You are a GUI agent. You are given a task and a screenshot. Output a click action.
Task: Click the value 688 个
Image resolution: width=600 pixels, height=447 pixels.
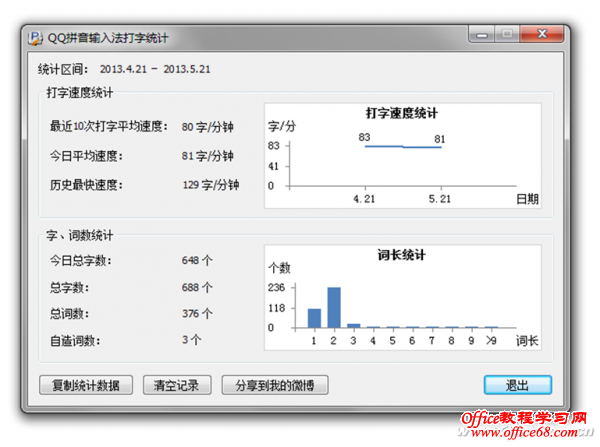point(197,287)
